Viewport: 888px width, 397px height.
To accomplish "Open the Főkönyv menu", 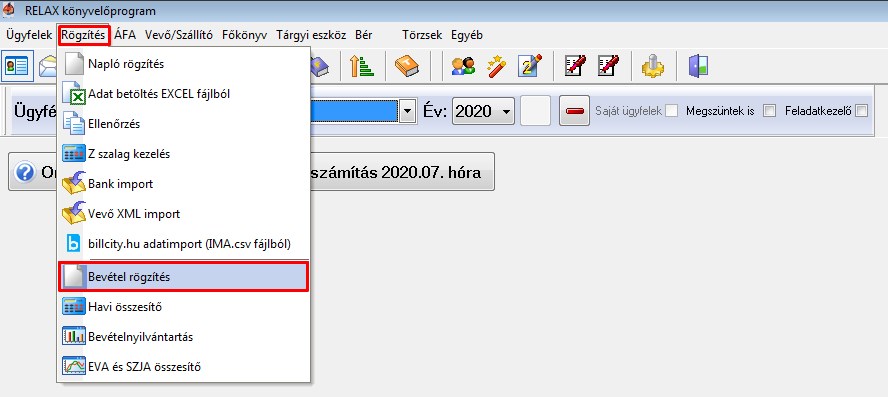I will tap(245, 35).
